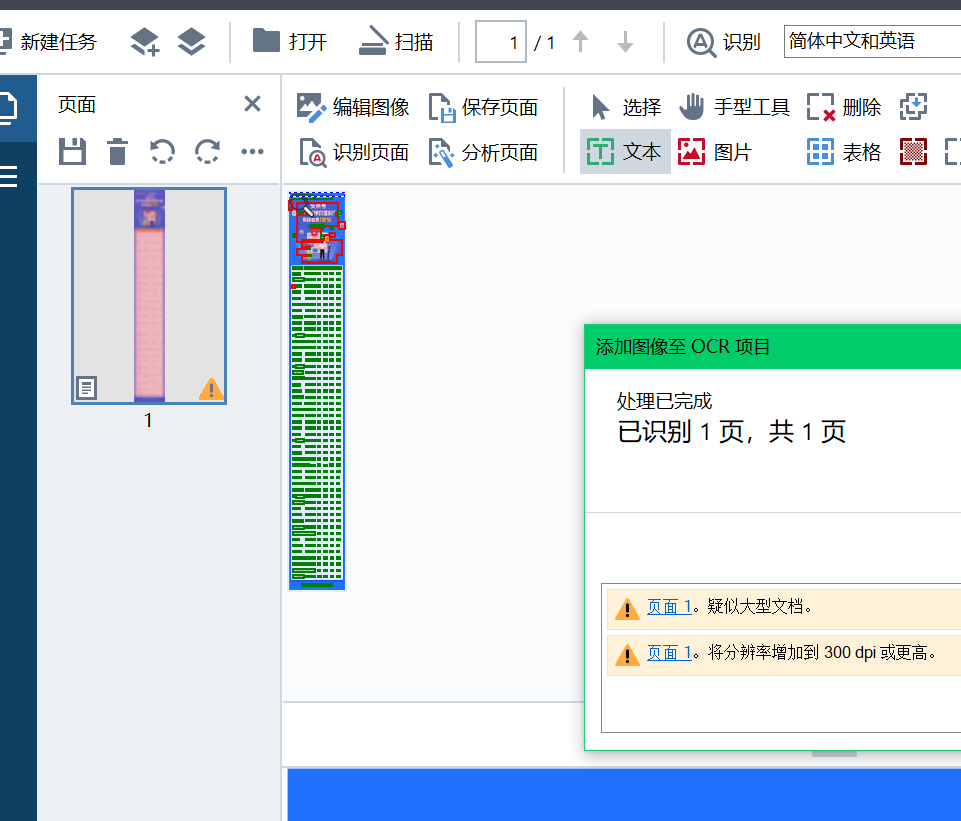Click the 已识别 1 页，共 1 页 status text
Viewport: 961px width, 821px height.
point(731,432)
